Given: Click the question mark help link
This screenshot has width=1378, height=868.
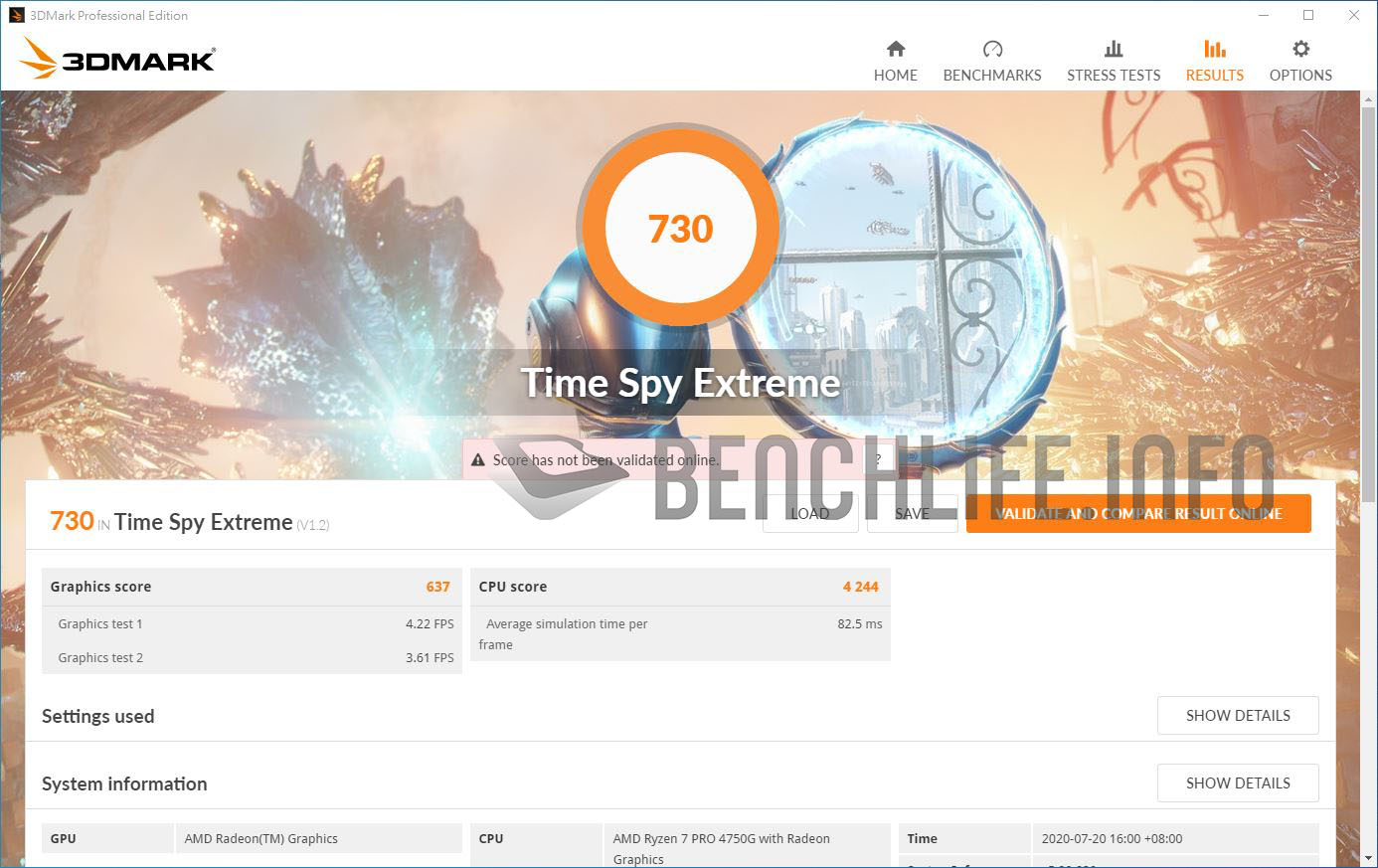Looking at the screenshot, I should 878,459.
